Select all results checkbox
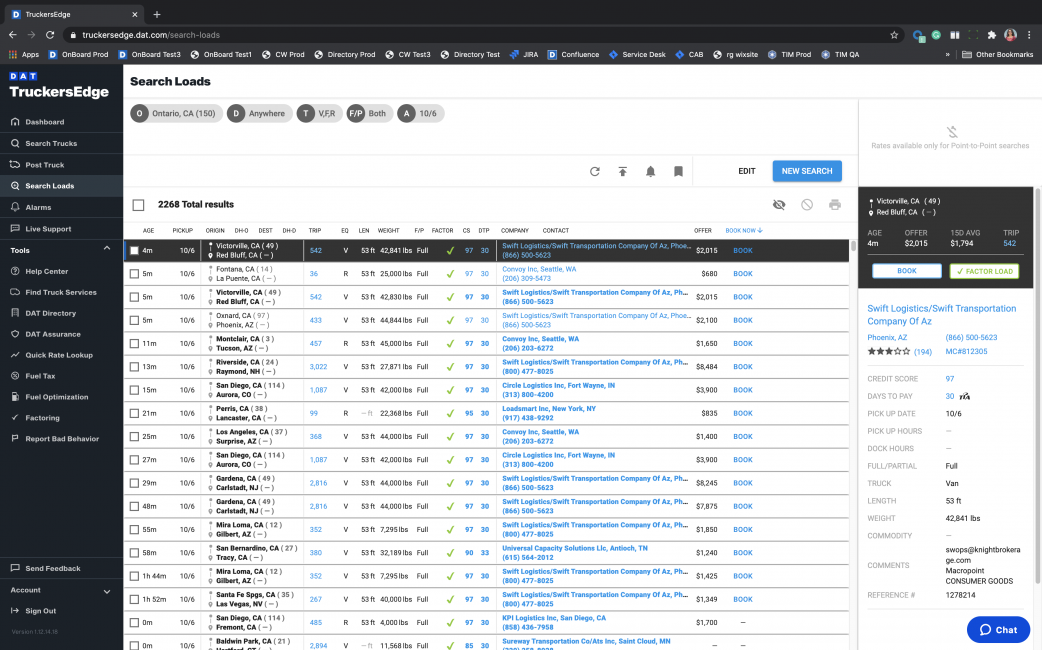1042x650 pixels. click(x=138, y=205)
